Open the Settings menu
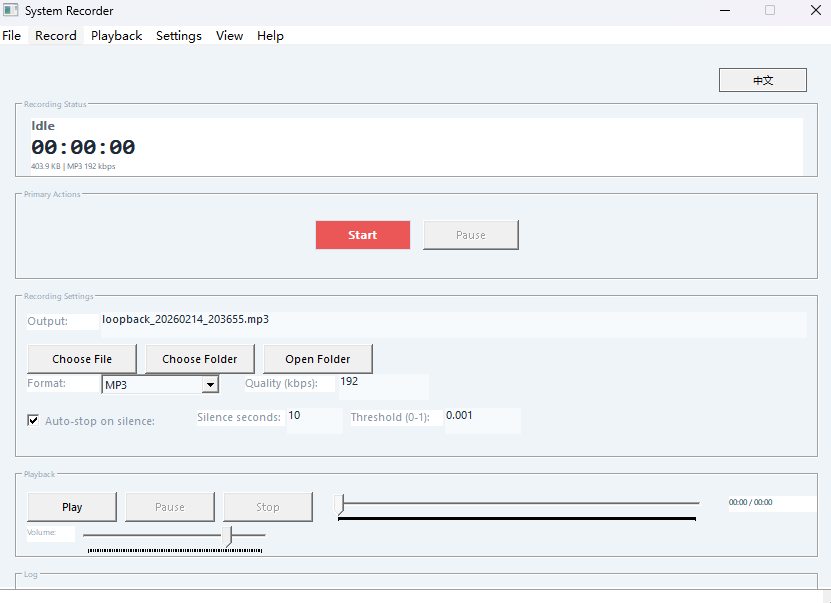This screenshot has width=831, height=603. tap(178, 36)
